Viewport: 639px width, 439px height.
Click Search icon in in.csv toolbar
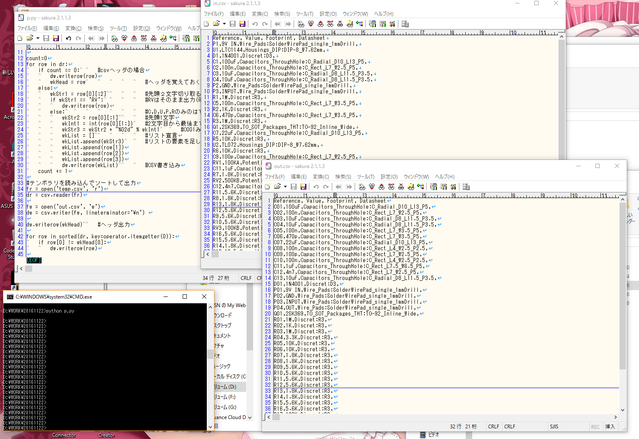[301, 24]
